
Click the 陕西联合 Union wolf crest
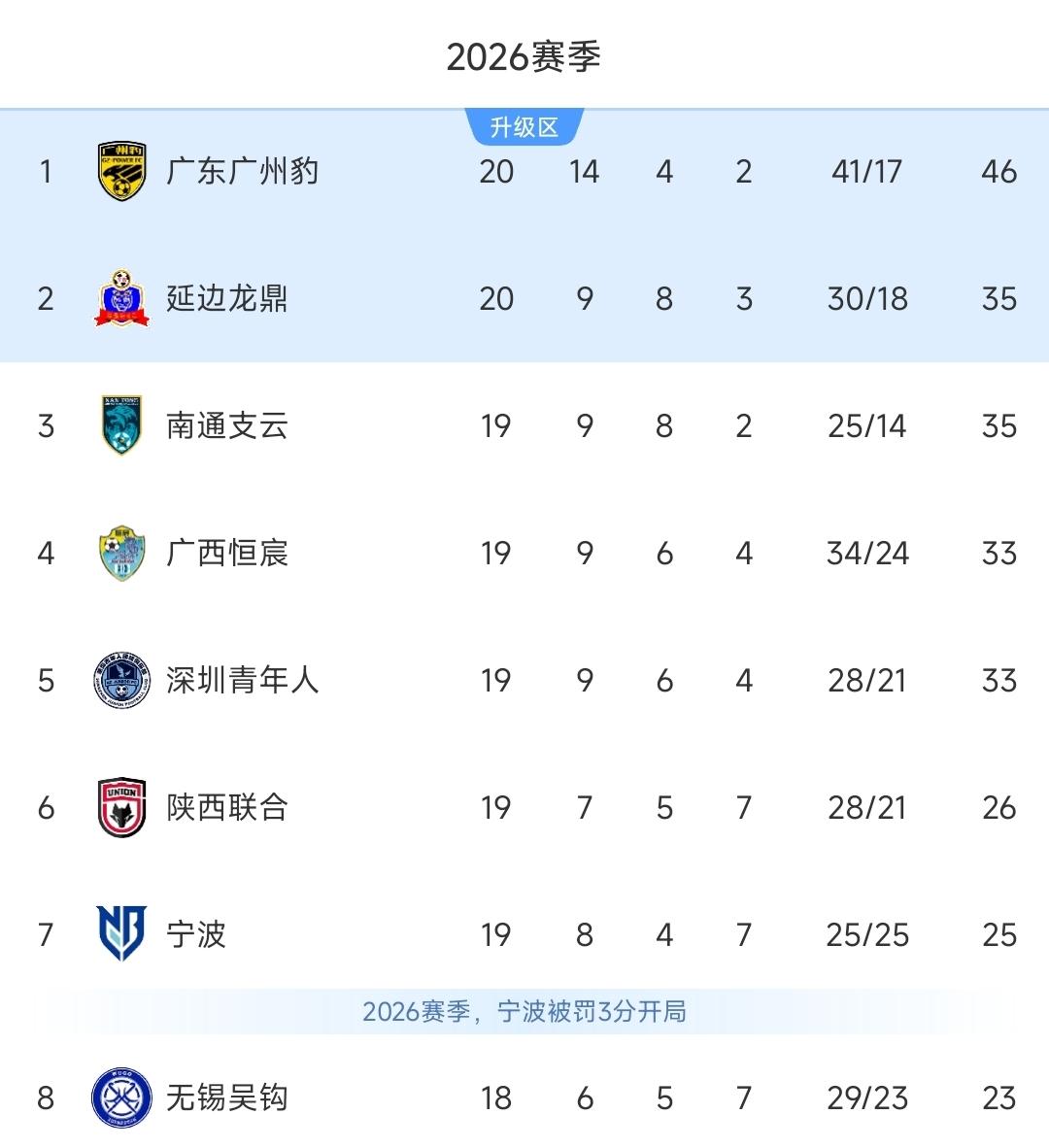tap(121, 807)
